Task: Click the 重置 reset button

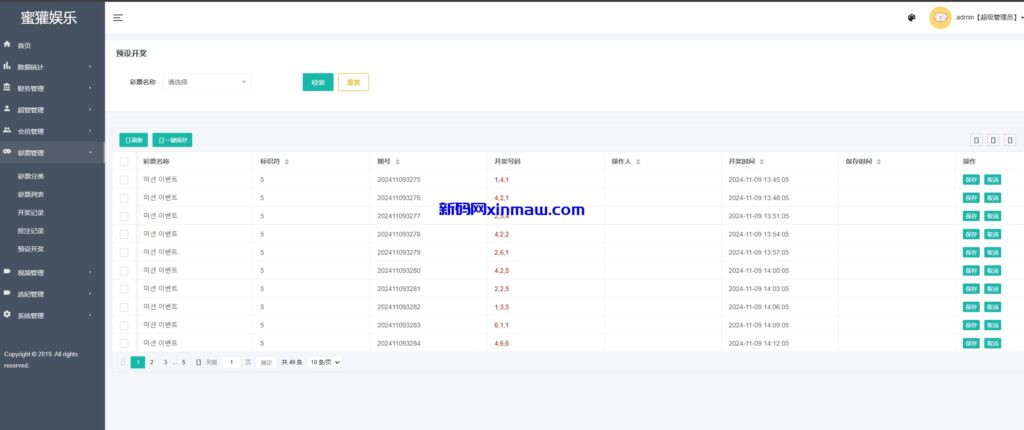Action: tap(353, 82)
